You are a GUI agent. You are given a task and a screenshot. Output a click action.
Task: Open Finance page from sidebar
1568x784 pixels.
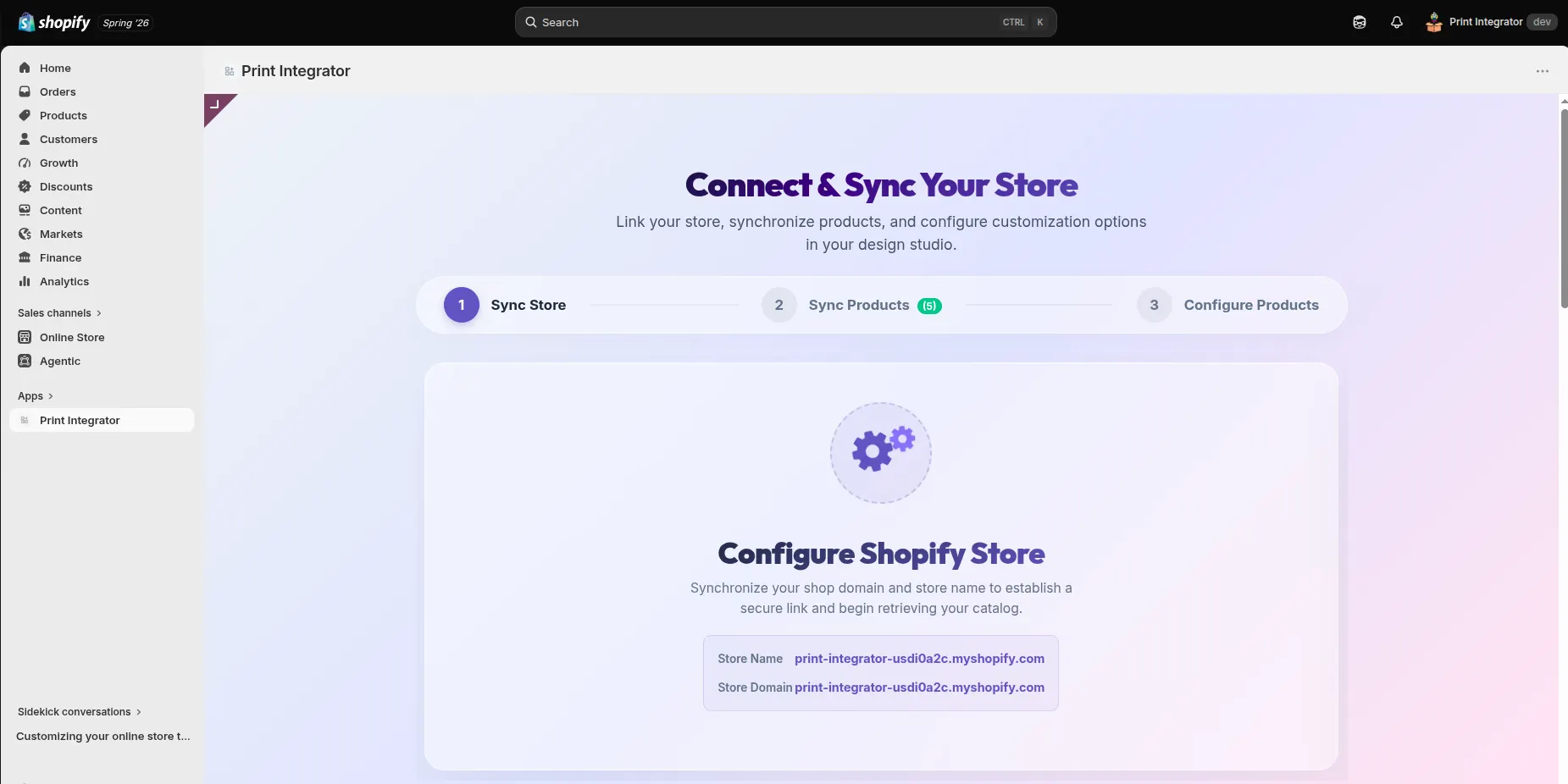102,257
